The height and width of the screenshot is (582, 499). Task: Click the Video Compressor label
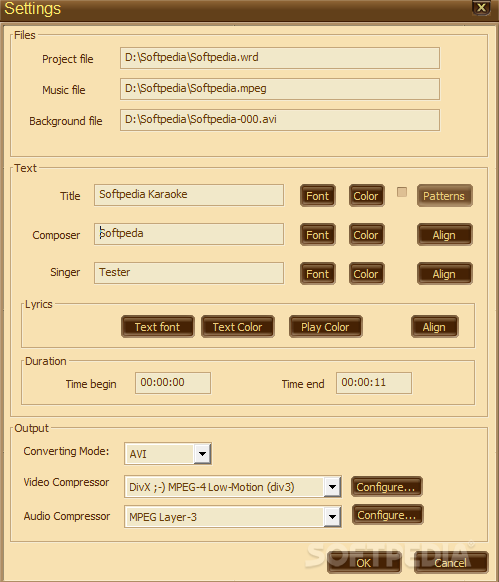click(66, 482)
